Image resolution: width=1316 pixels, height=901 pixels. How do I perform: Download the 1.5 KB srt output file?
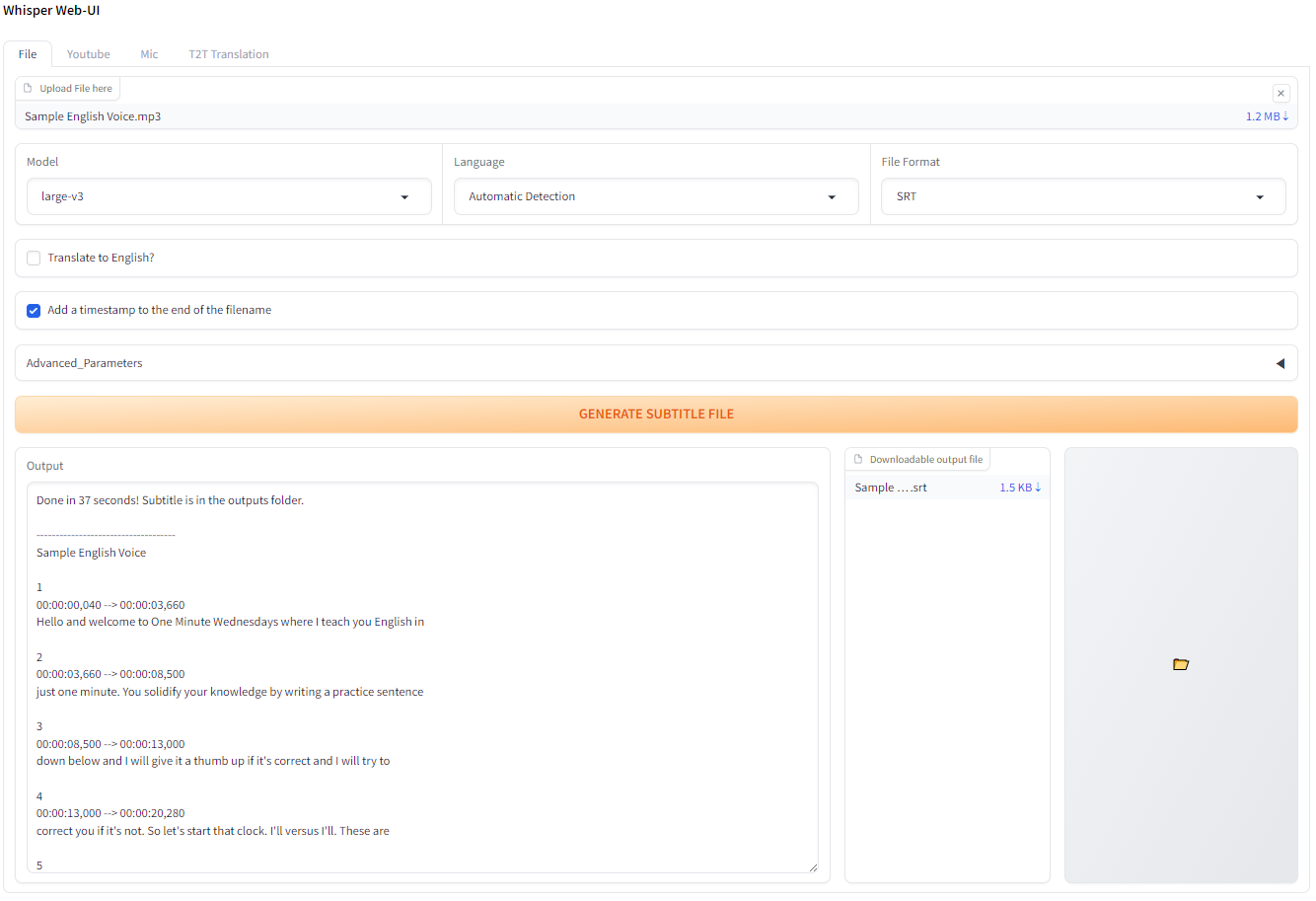pyautogui.click(x=1020, y=488)
